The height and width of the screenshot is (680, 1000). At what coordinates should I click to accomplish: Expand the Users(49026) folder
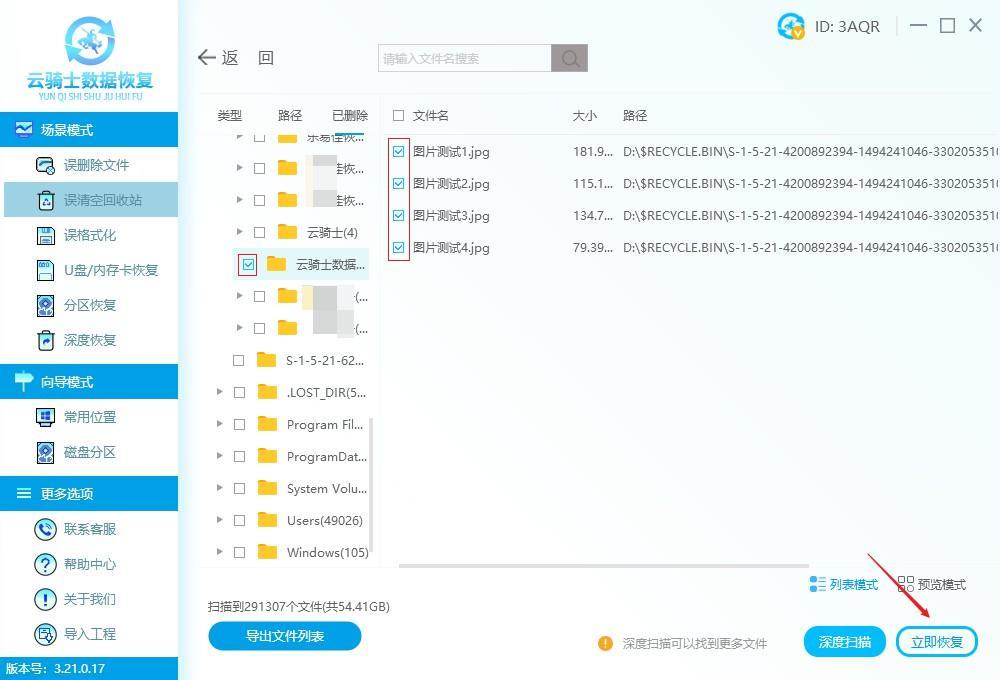(219, 519)
